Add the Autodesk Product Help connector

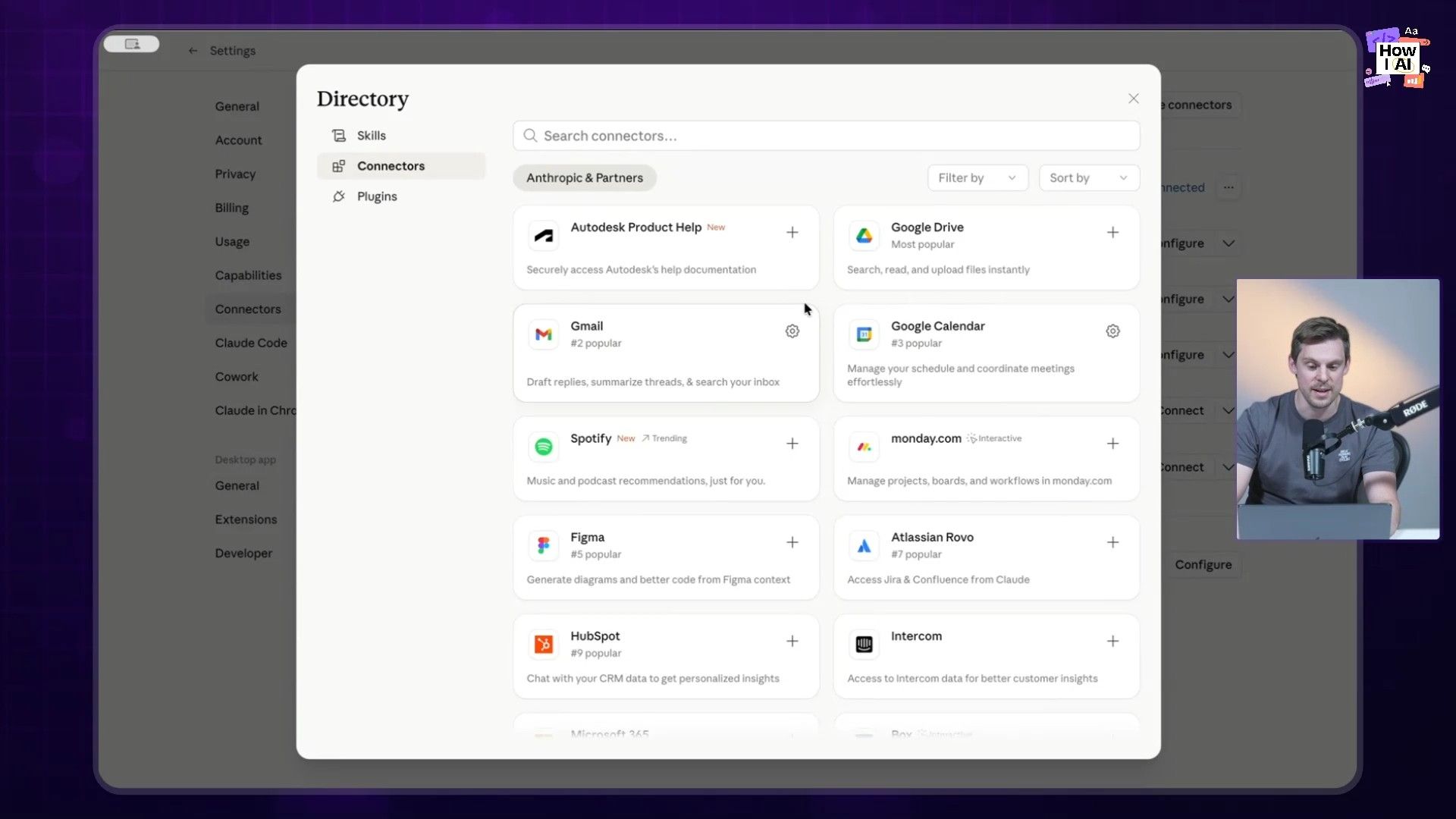pyautogui.click(x=792, y=233)
